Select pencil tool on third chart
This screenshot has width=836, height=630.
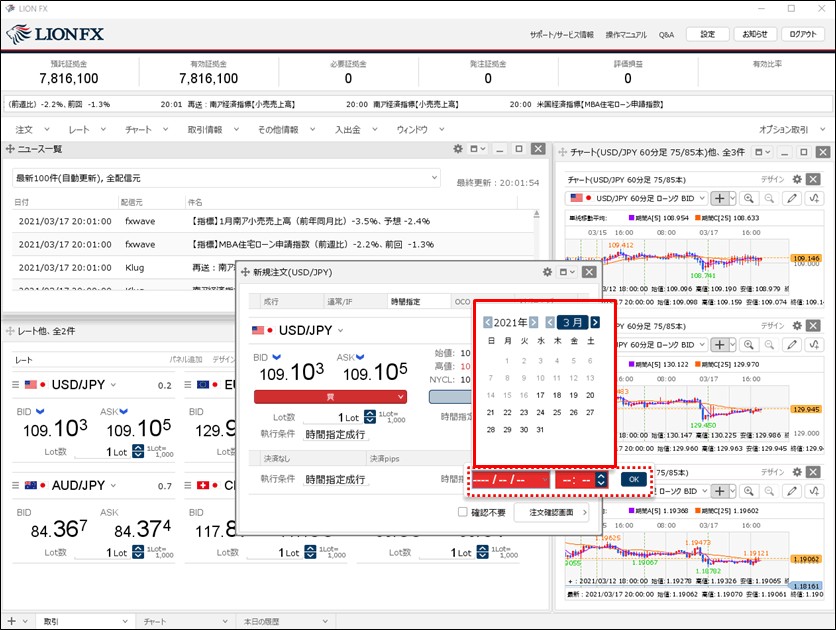[x=792, y=491]
